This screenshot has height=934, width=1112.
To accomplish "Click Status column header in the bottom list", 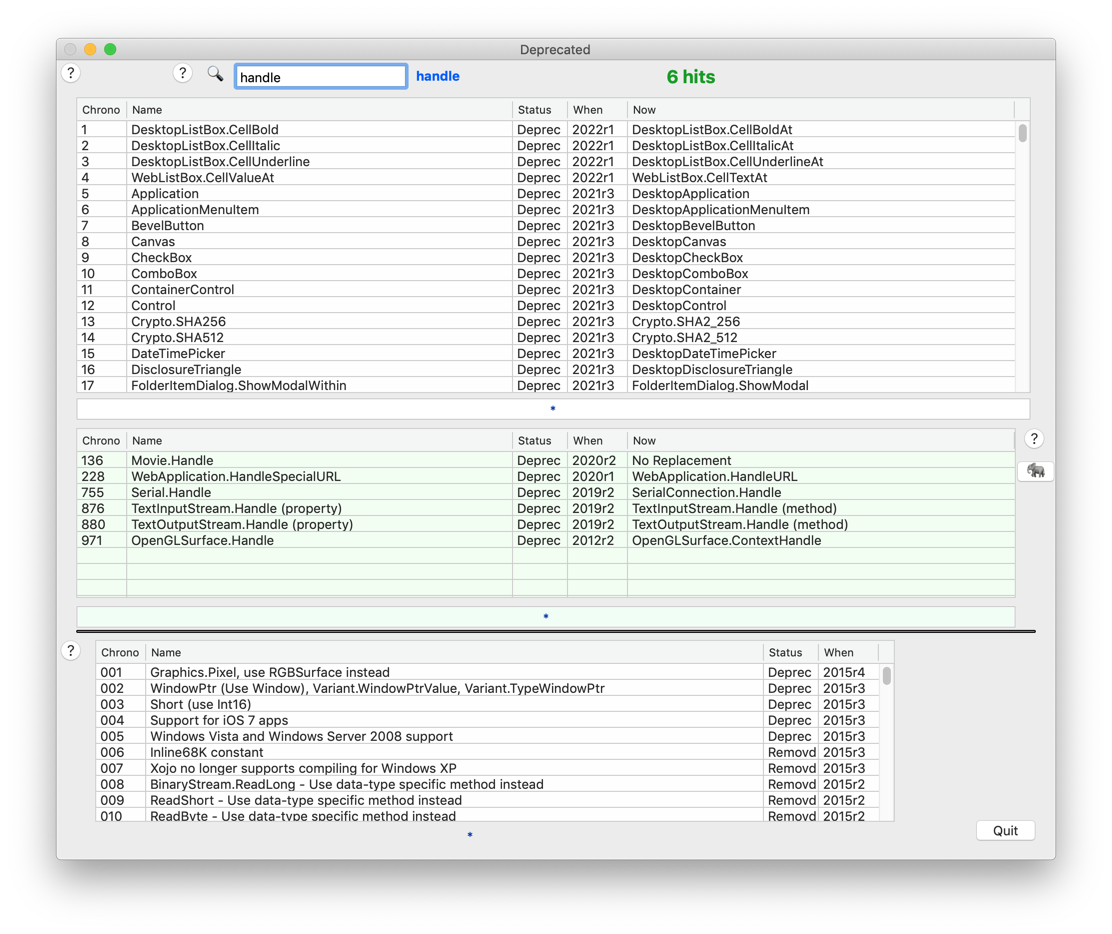I will (790, 653).
